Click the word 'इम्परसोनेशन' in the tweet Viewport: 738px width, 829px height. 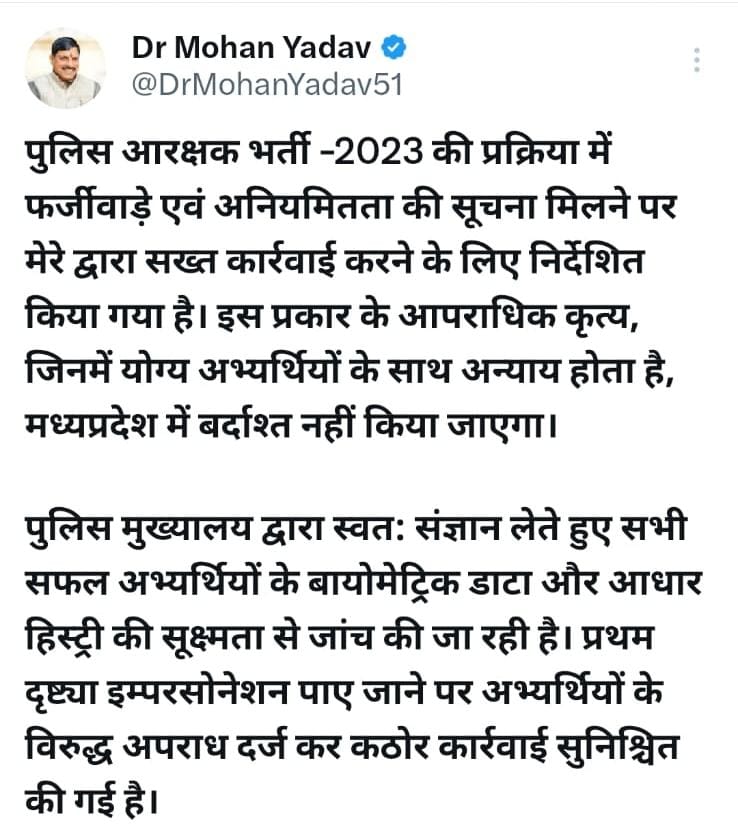pos(197,692)
